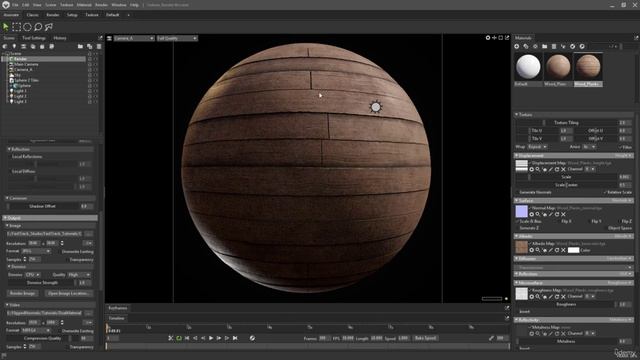The image size is (640, 360).
Task: Create a new material with the plus icon
Action: coord(517,47)
